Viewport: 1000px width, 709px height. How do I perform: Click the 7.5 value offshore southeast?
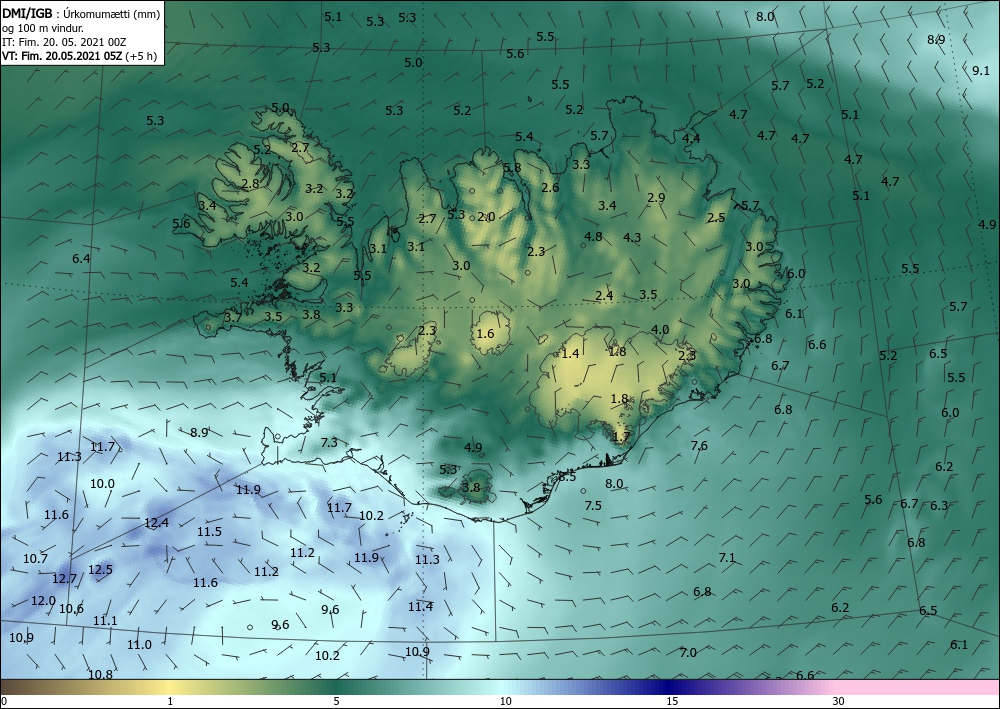coord(593,506)
